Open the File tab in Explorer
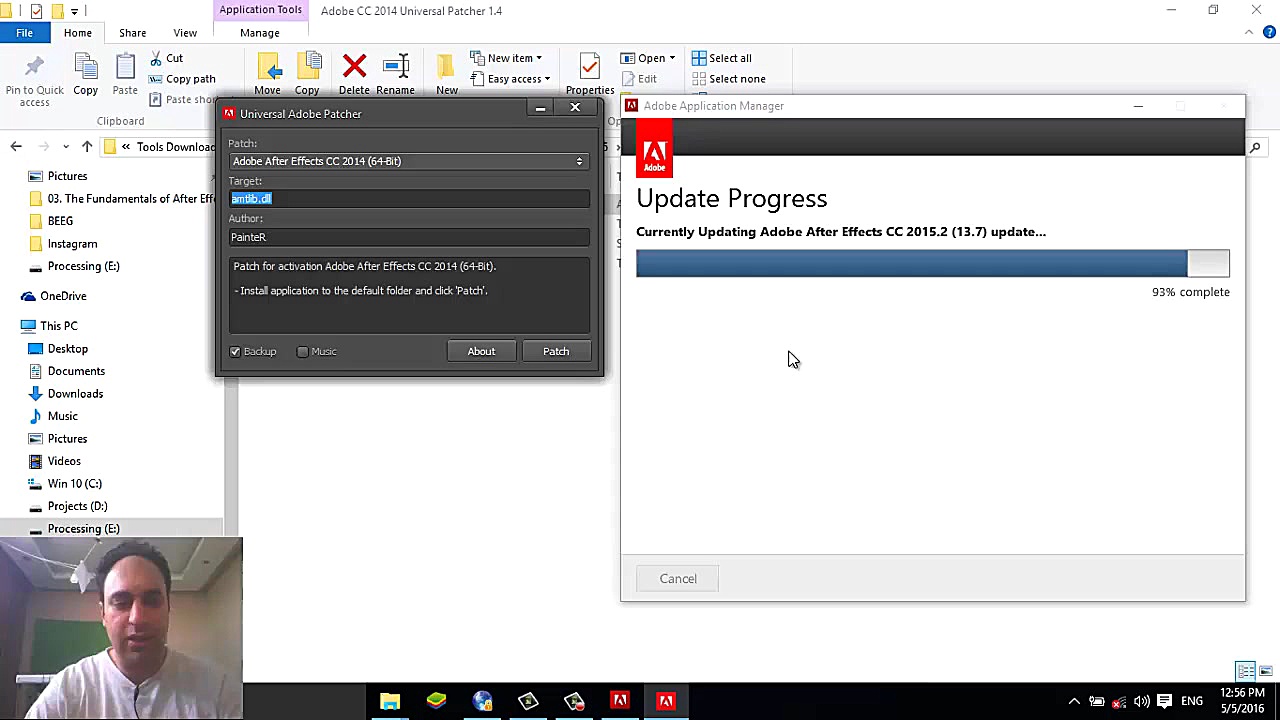The width and height of the screenshot is (1280, 720). 24,33
